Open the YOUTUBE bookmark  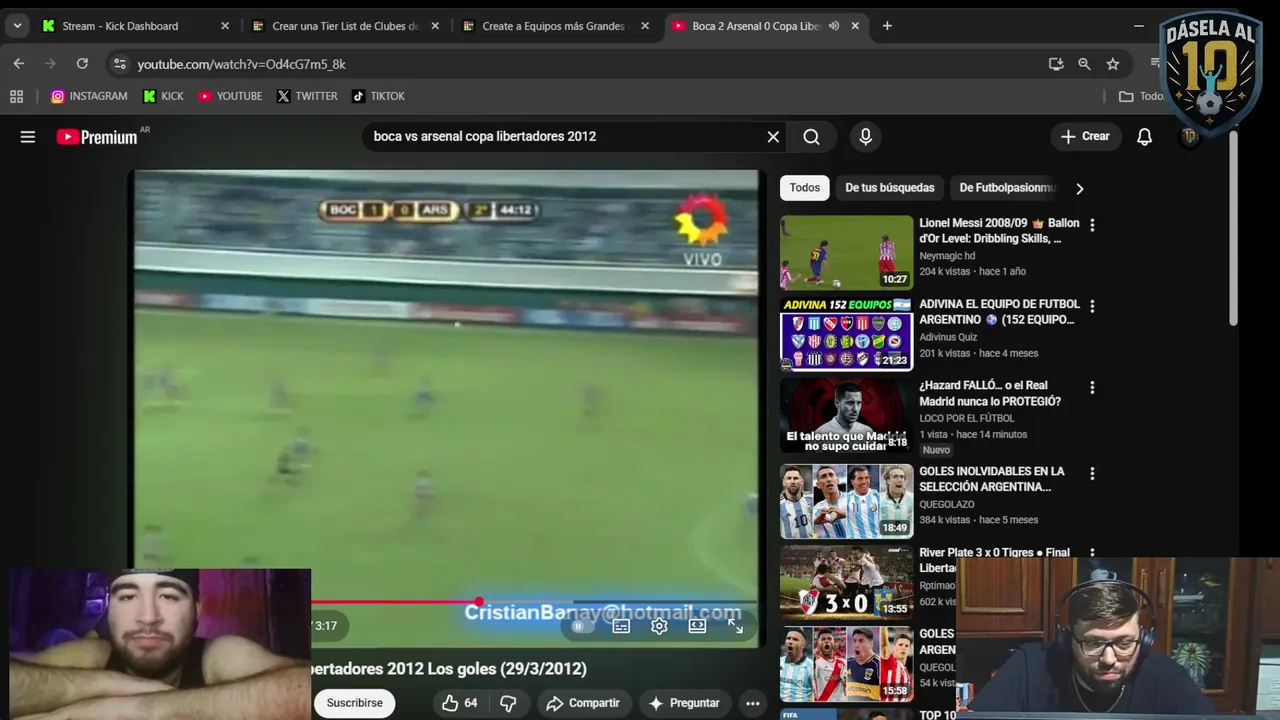[230, 96]
